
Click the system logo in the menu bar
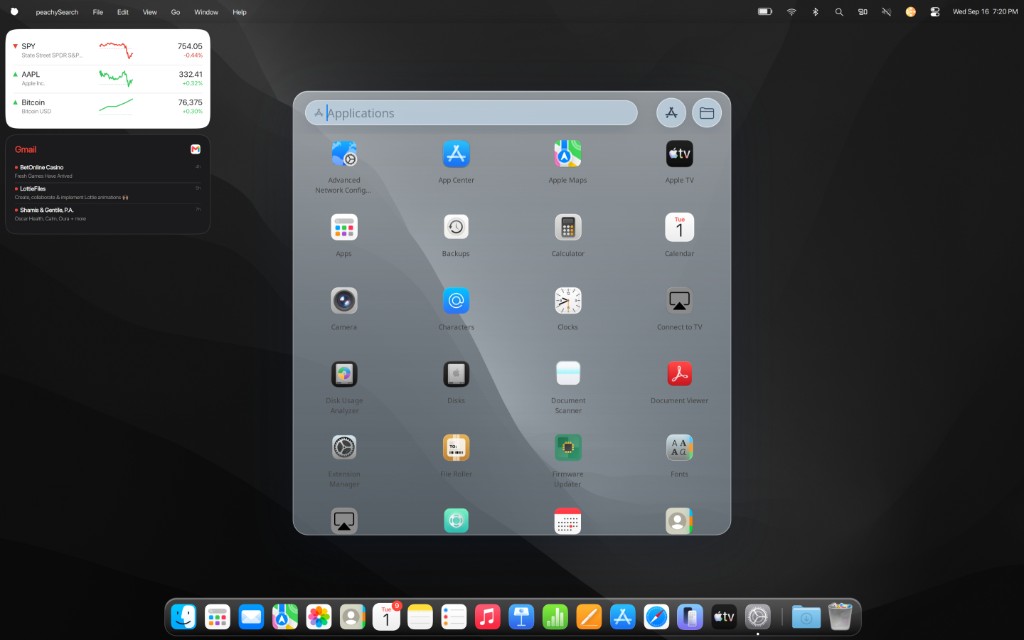[x=14, y=12]
